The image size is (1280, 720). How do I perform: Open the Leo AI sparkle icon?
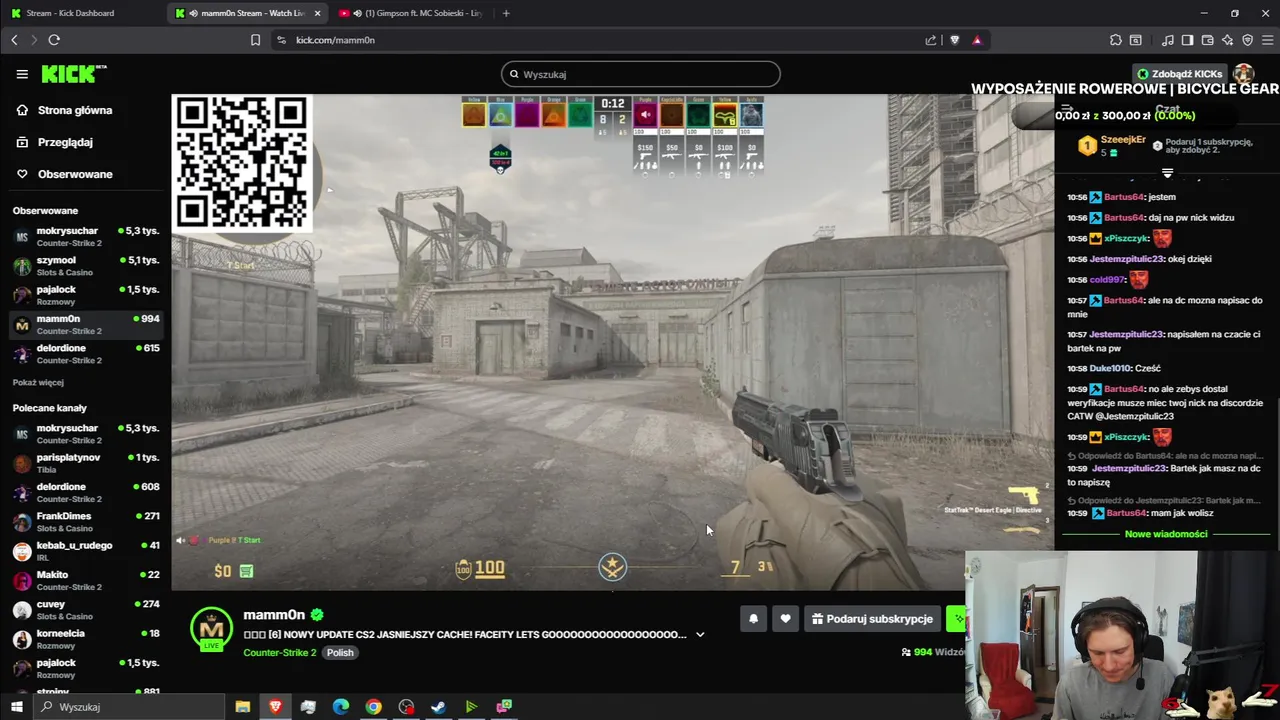tap(1227, 40)
